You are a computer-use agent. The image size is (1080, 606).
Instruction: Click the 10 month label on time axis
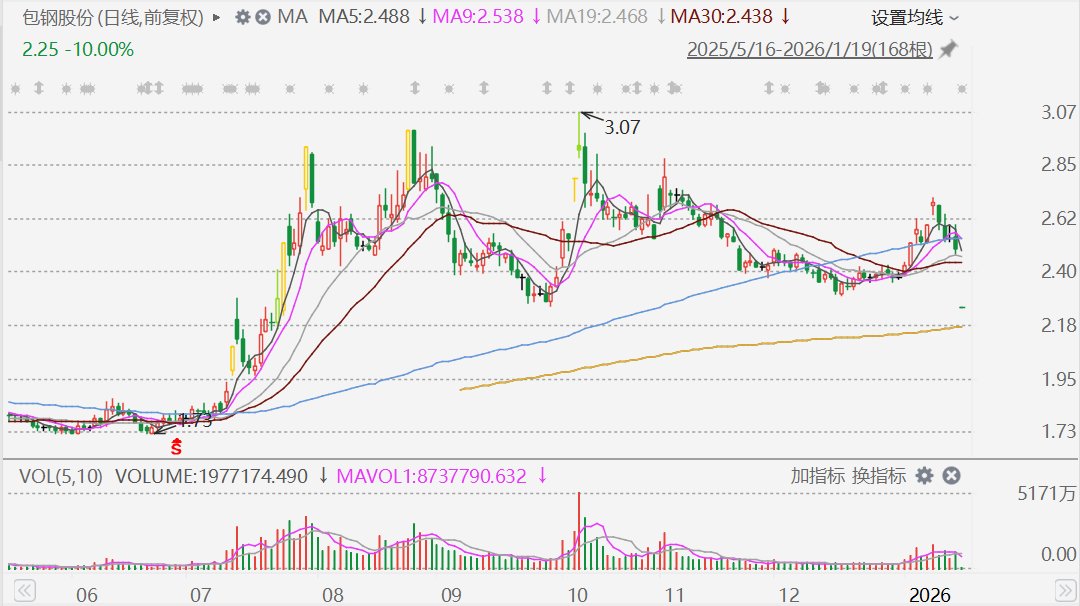pyautogui.click(x=577, y=594)
